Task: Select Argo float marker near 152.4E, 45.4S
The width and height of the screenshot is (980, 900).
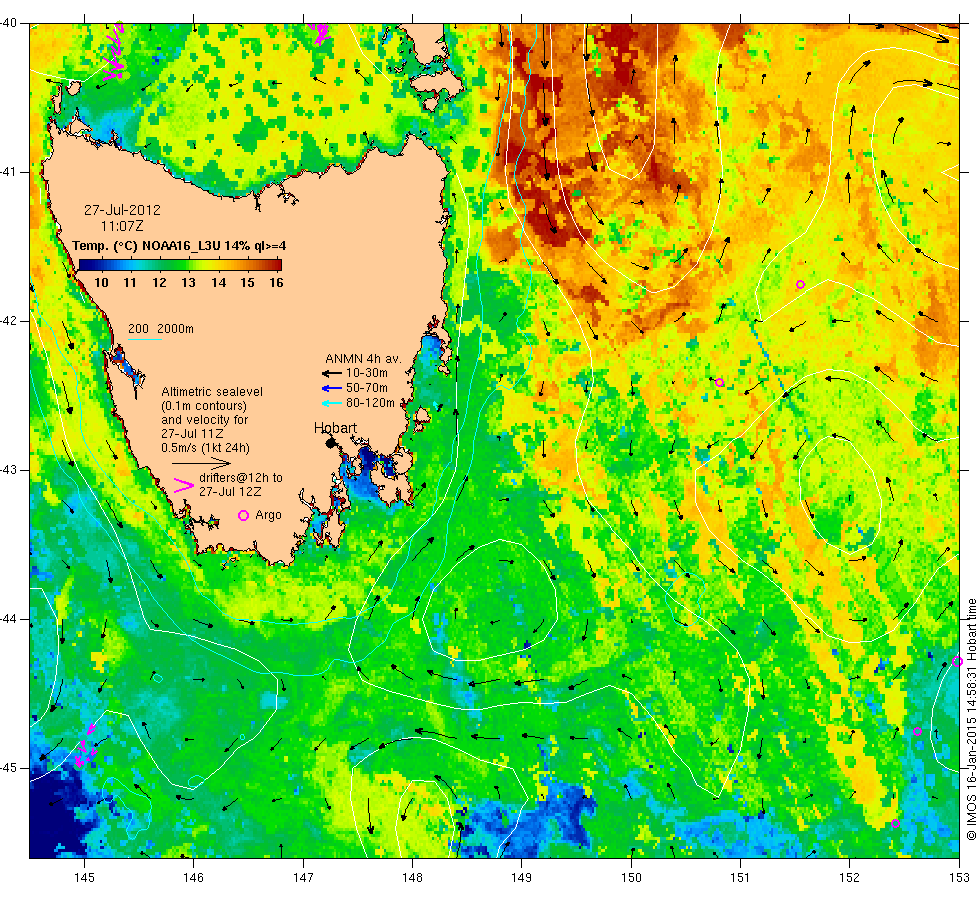Action: coord(895,823)
